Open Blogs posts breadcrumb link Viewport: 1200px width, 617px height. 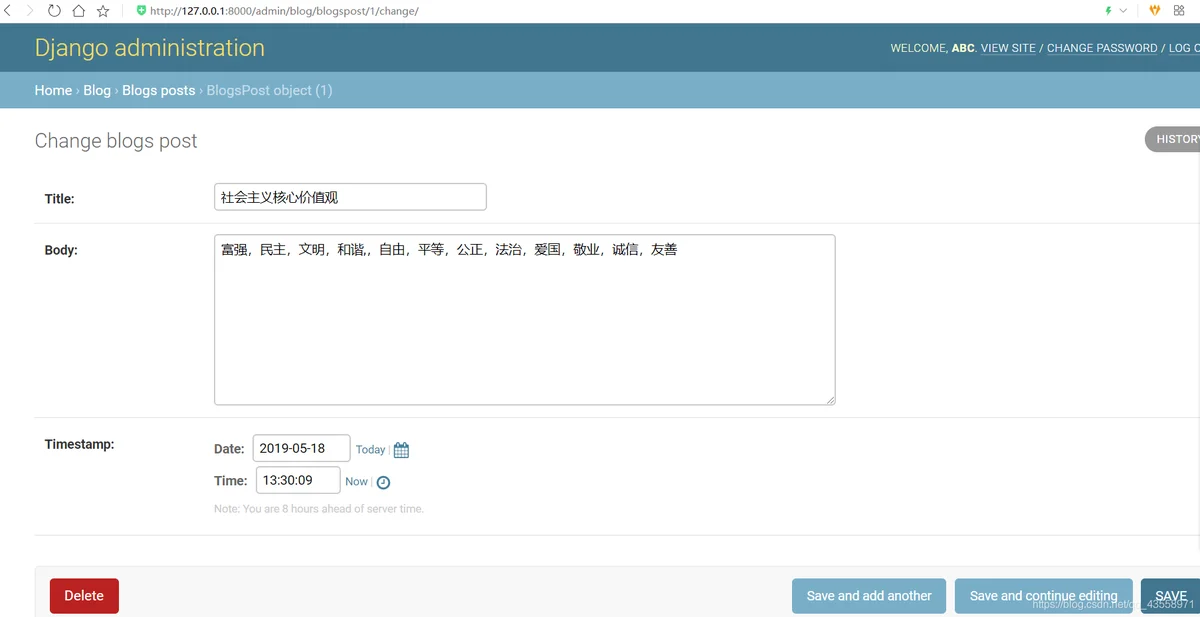point(159,90)
